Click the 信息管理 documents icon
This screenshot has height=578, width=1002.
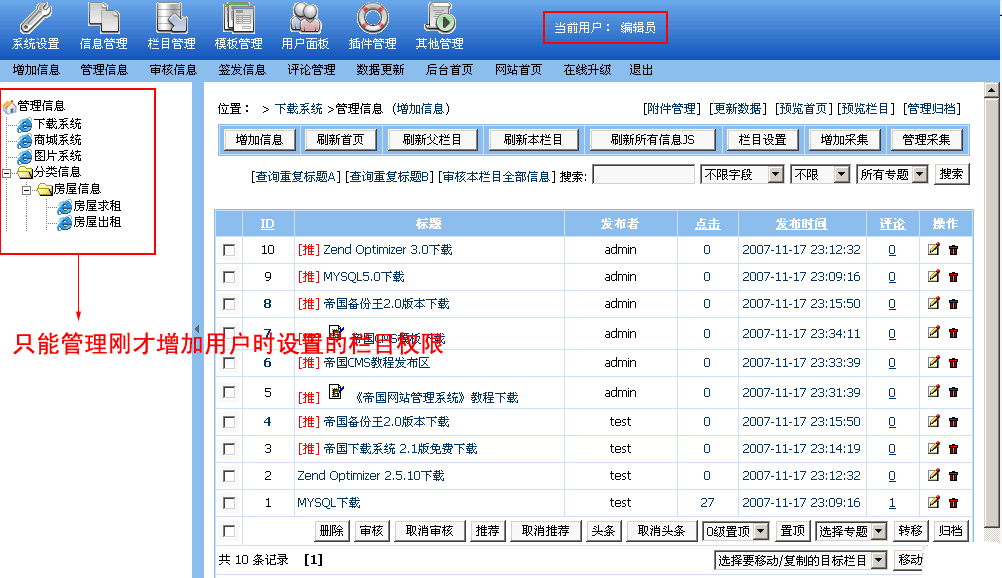click(103, 18)
